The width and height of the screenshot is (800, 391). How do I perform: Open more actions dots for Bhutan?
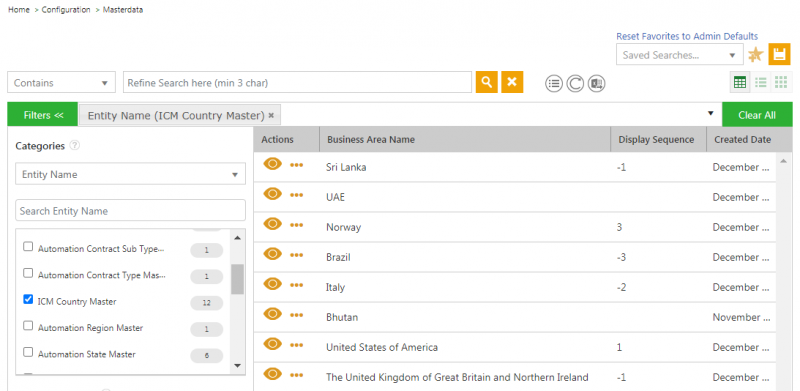point(296,315)
